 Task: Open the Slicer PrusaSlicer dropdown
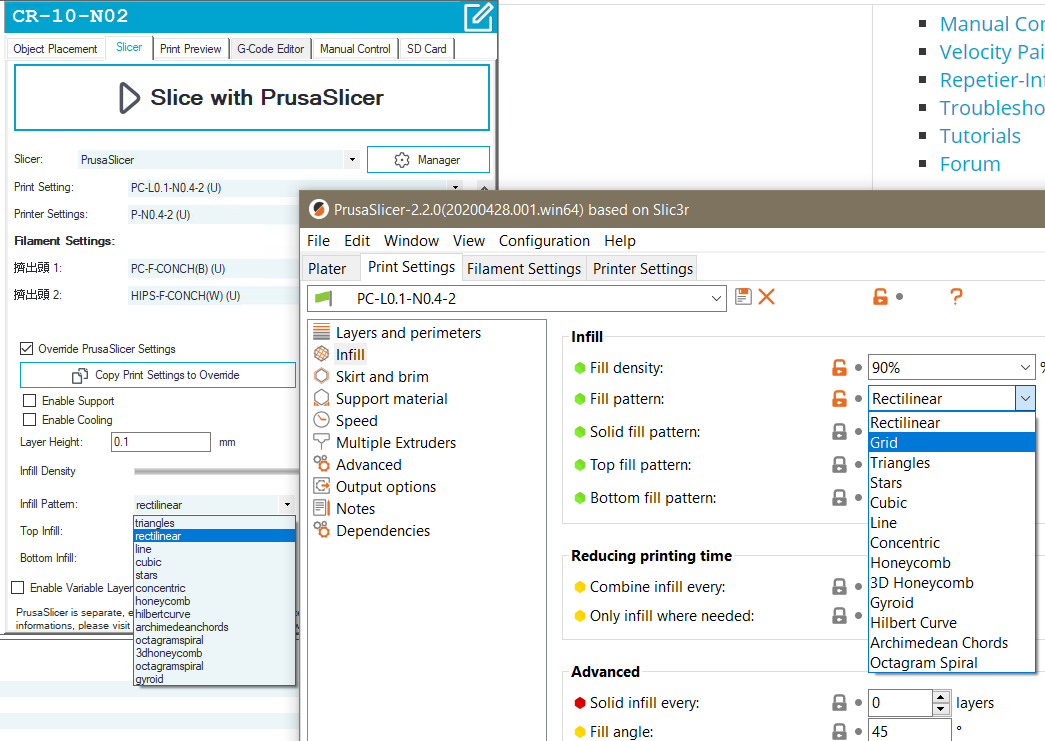tap(352, 159)
